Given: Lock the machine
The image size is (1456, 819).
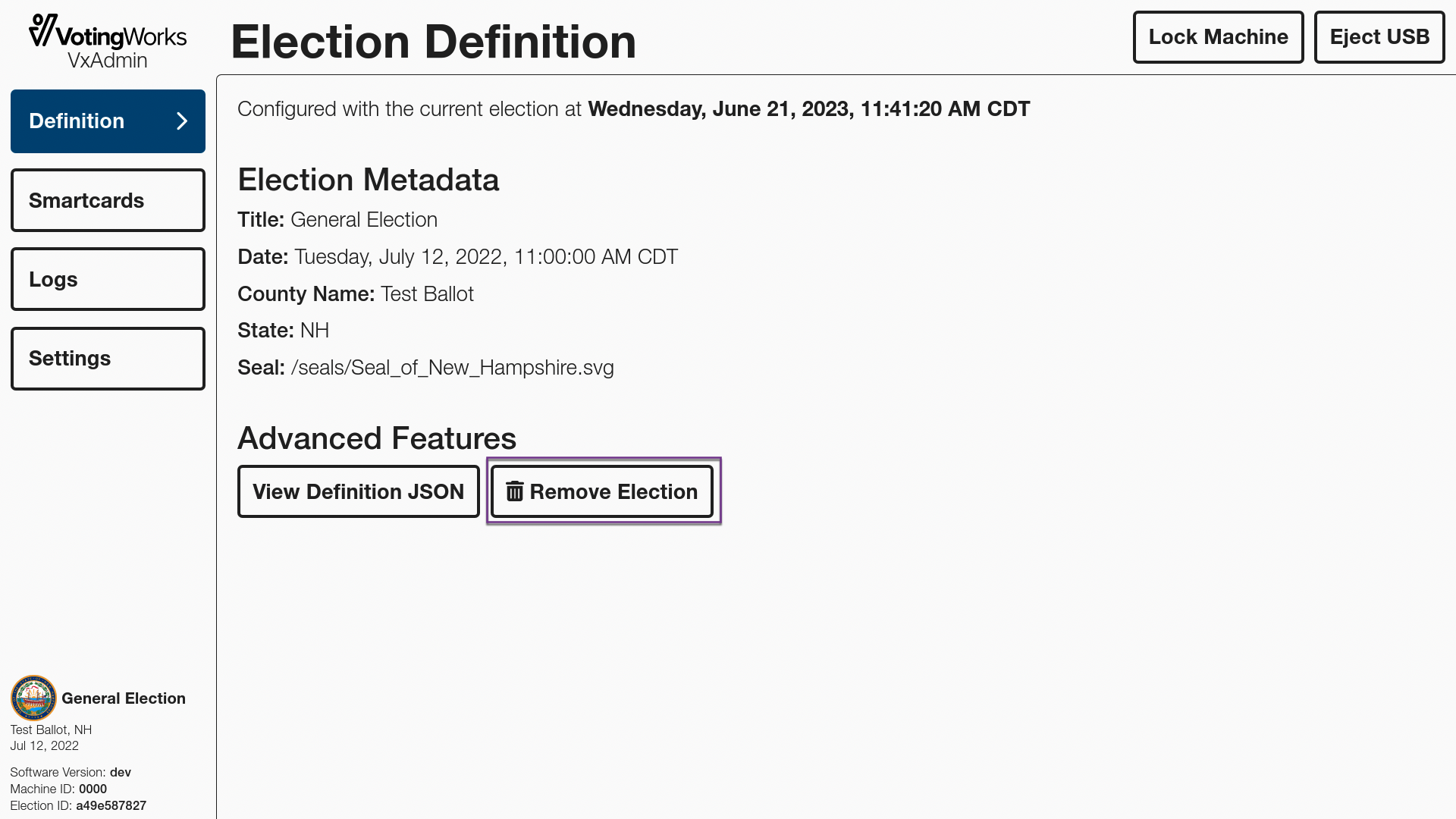Looking at the screenshot, I should click(1218, 37).
